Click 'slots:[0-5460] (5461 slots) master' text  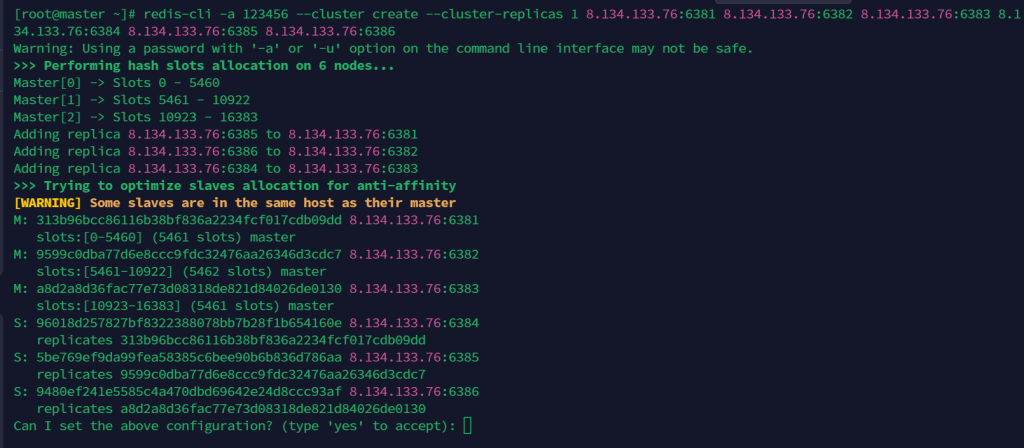(166, 237)
